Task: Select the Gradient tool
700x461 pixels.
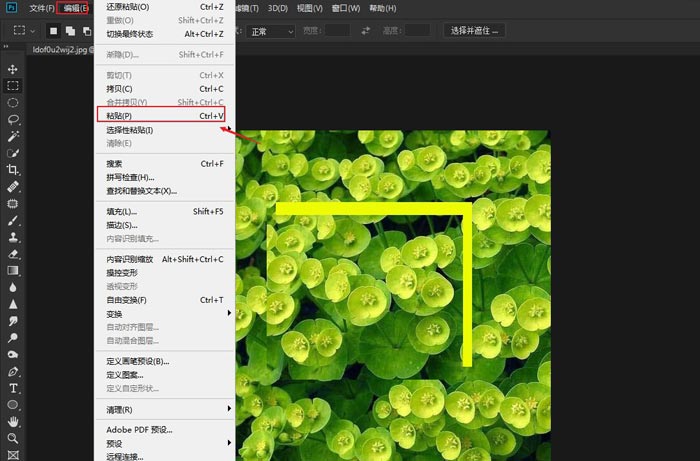Action: [x=12, y=270]
